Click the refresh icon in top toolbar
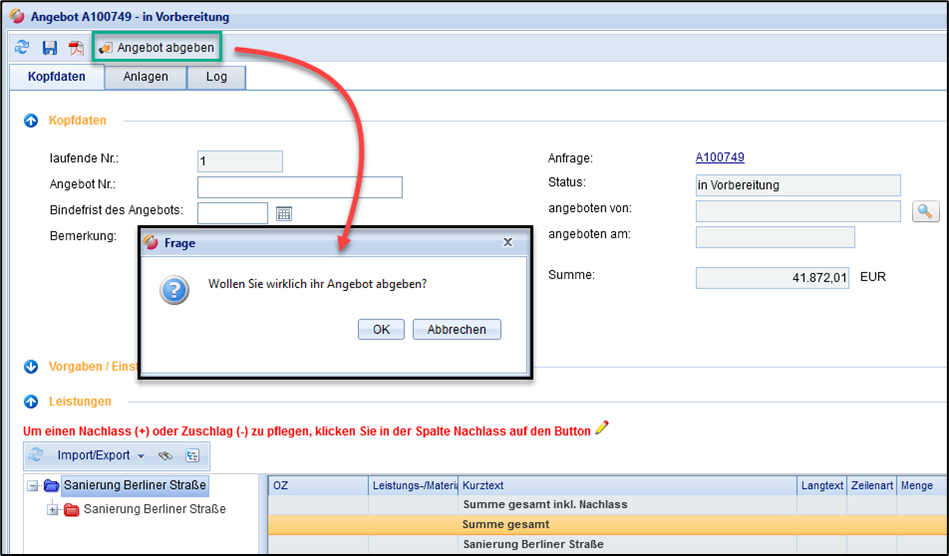Viewport: 949px width, 556px height. (22, 48)
